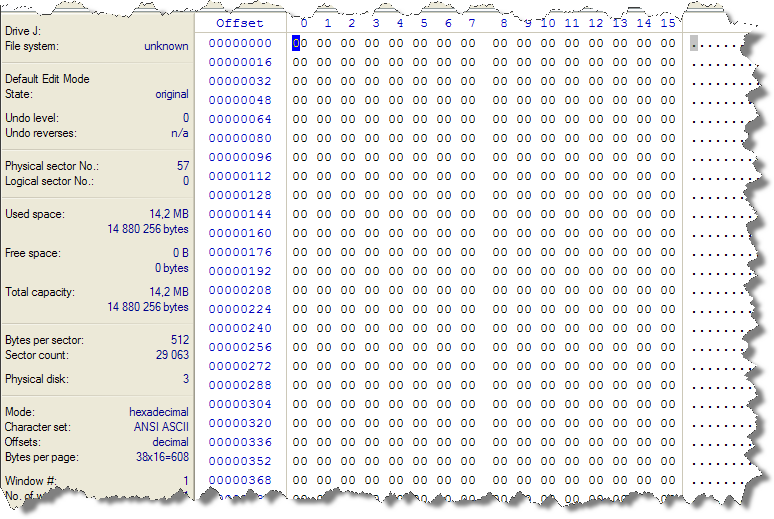
Task: Click offset row 00000304
Action: point(240,404)
